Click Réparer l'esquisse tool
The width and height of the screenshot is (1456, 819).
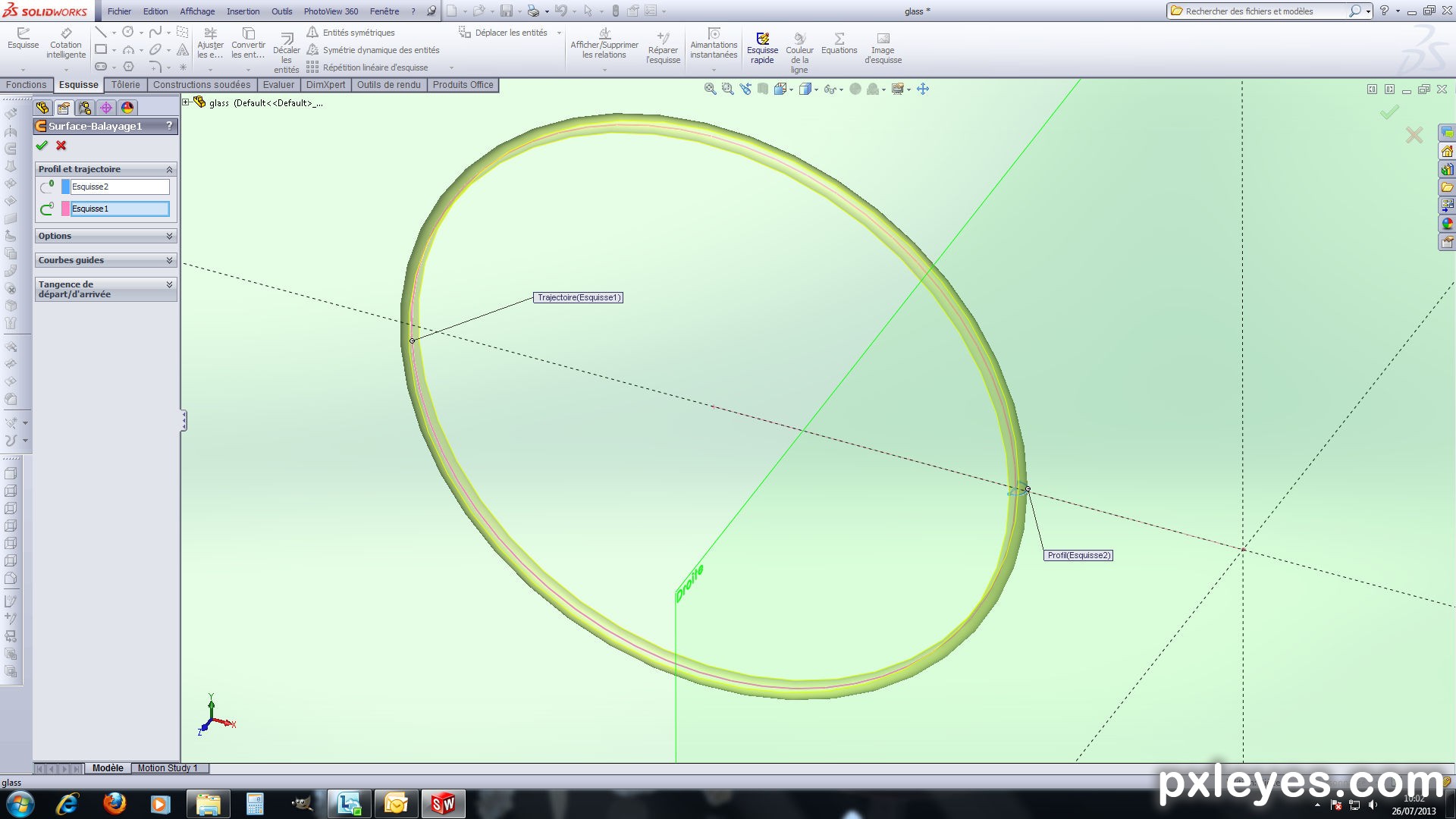[x=663, y=48]
